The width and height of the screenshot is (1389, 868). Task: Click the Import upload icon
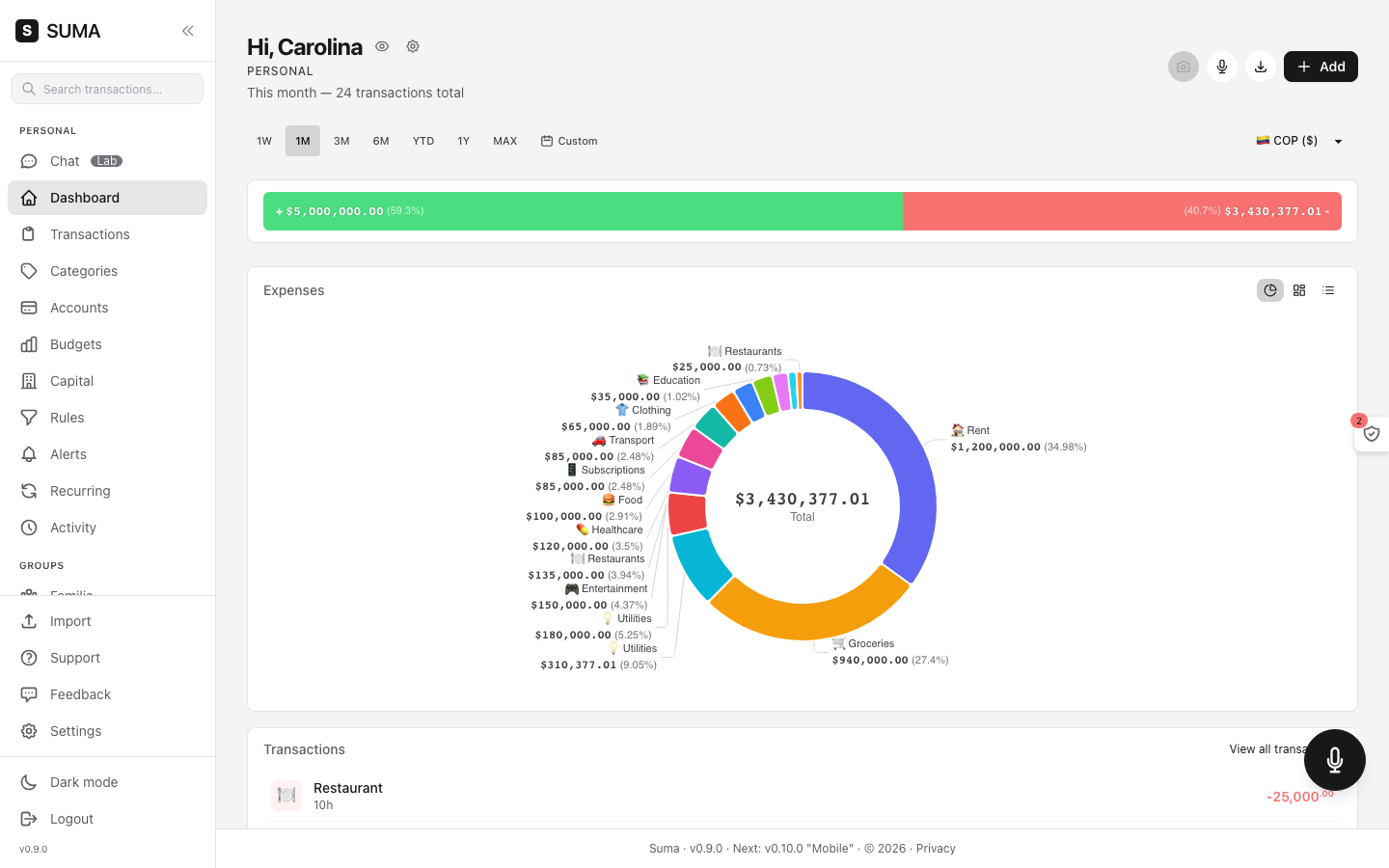click(x=29, y=621)
